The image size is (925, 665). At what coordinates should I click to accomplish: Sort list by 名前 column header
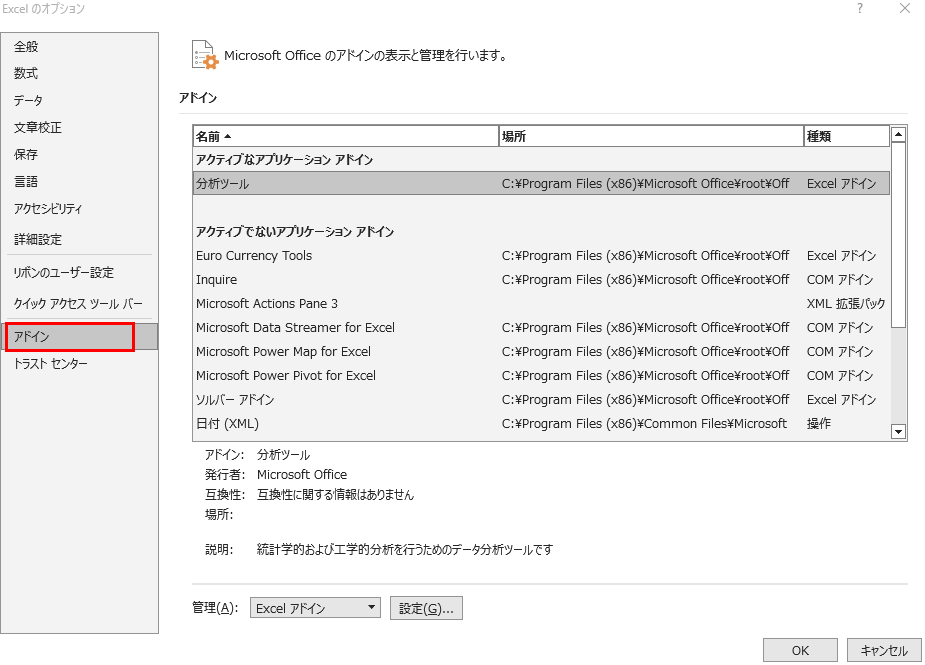point(345,136)
